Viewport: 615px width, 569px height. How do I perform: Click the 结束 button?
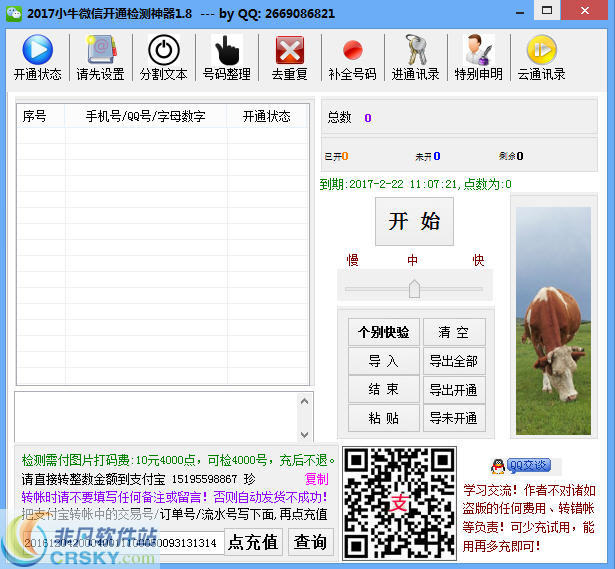click(x=383, y=389)
